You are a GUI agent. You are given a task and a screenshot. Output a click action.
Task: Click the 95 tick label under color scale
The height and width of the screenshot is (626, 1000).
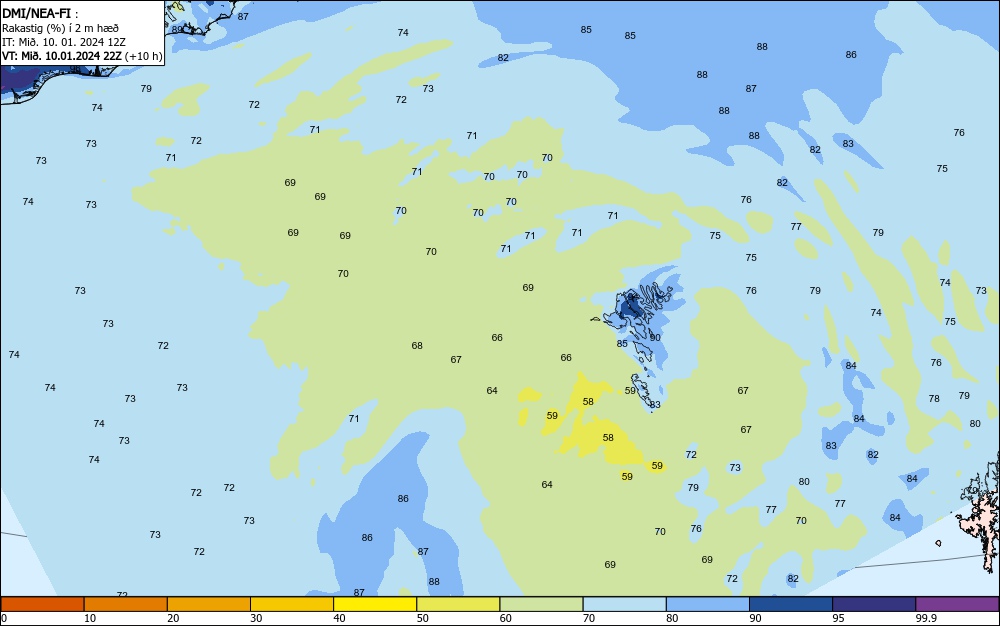(x=839, y=618)
